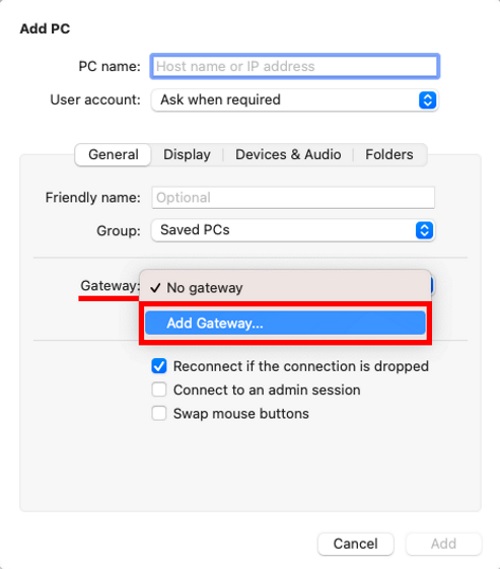500x569 pixels.
Task: Click the Add button
Action: [443, 544]
